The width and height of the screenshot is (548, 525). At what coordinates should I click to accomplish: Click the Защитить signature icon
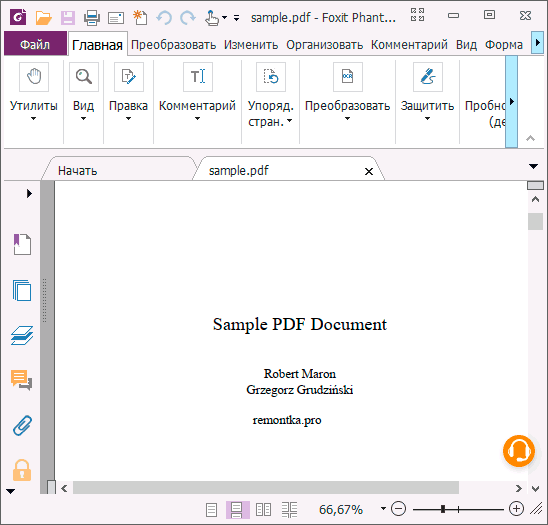pyautogui.click(x=428, y=77)
